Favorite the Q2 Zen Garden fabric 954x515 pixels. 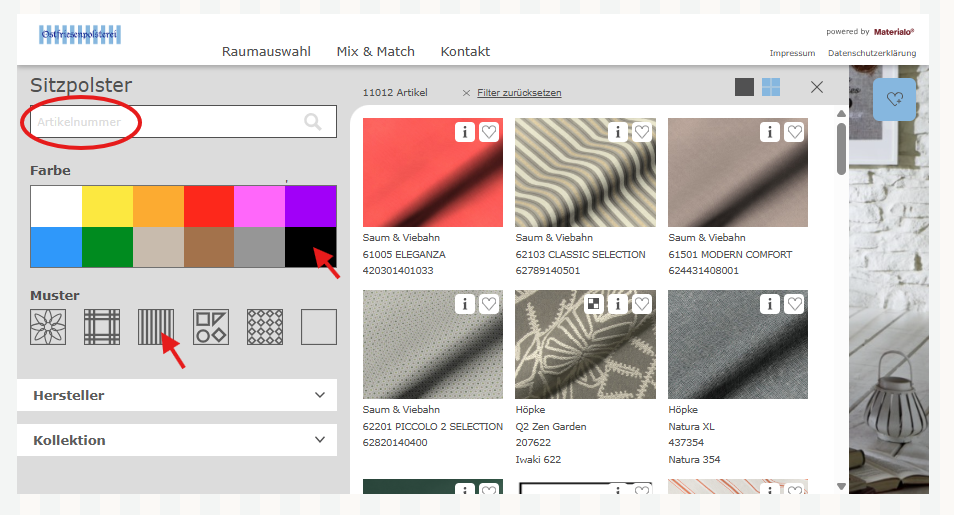click(642, 304)
